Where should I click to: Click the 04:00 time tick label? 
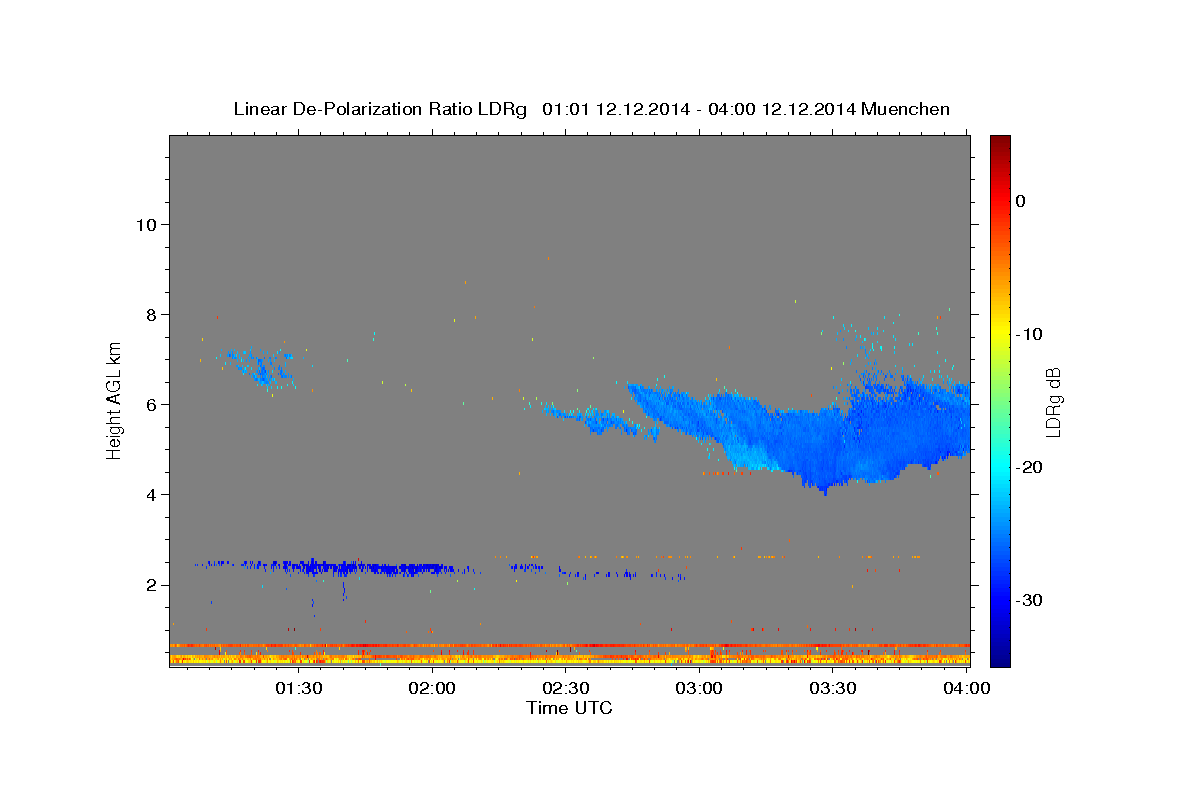[x=966, y=688]
